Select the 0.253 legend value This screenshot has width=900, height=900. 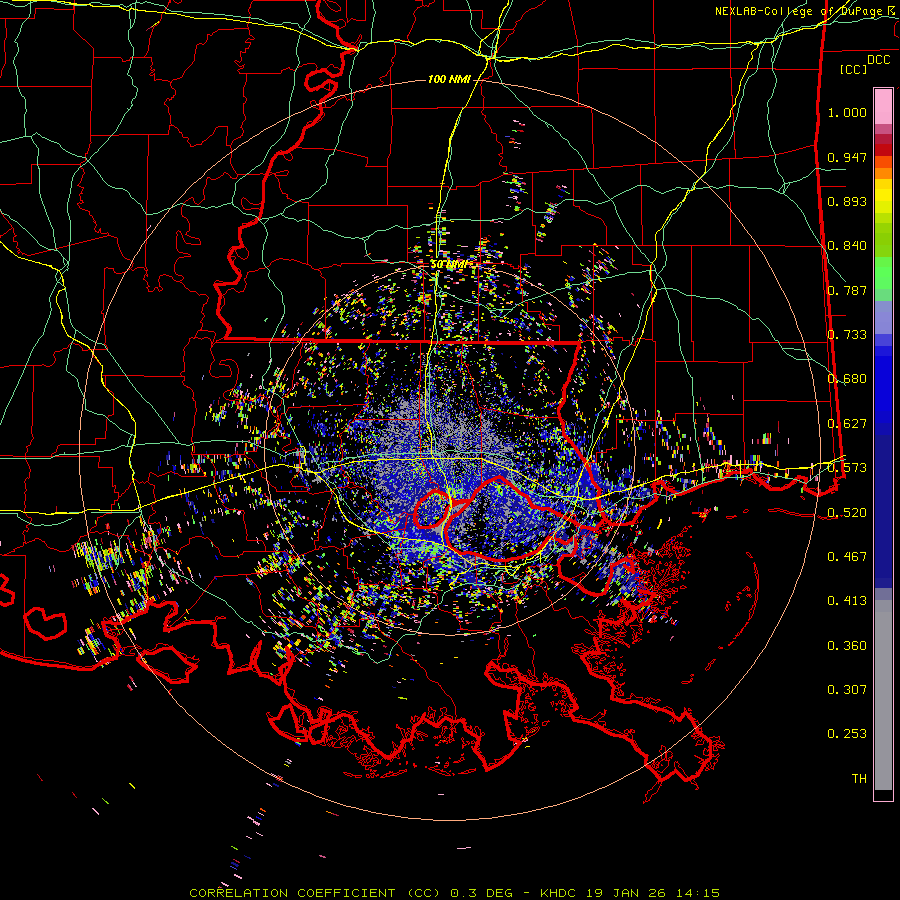(x=847, y=734)
